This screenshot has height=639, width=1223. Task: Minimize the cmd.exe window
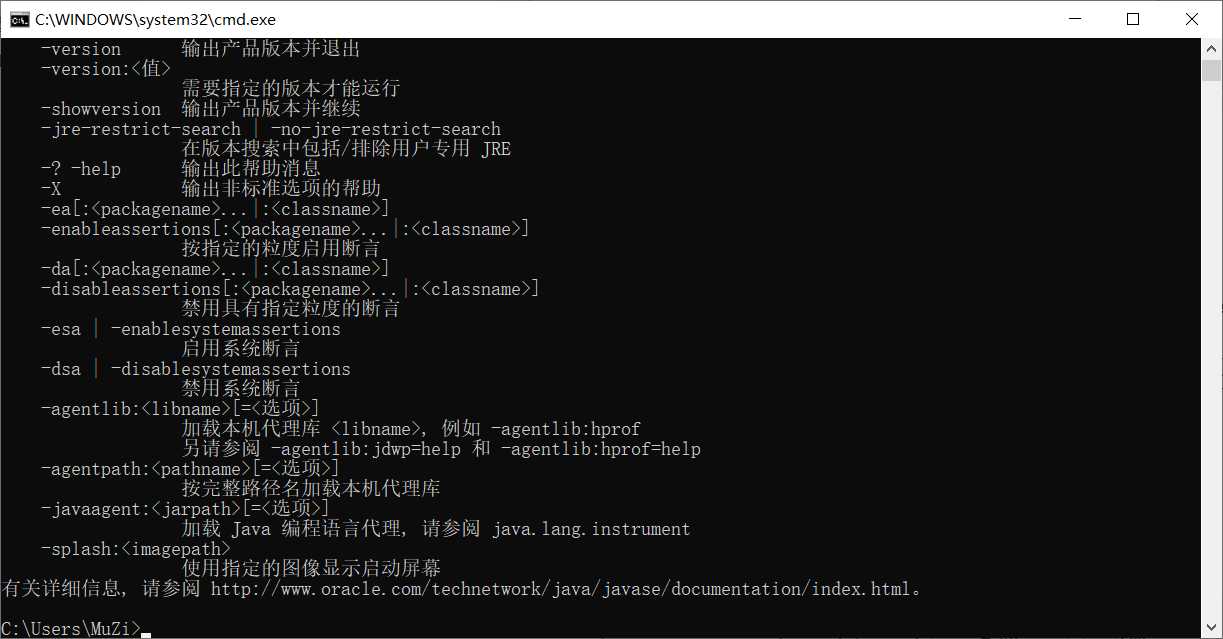tap(1074, 19)
